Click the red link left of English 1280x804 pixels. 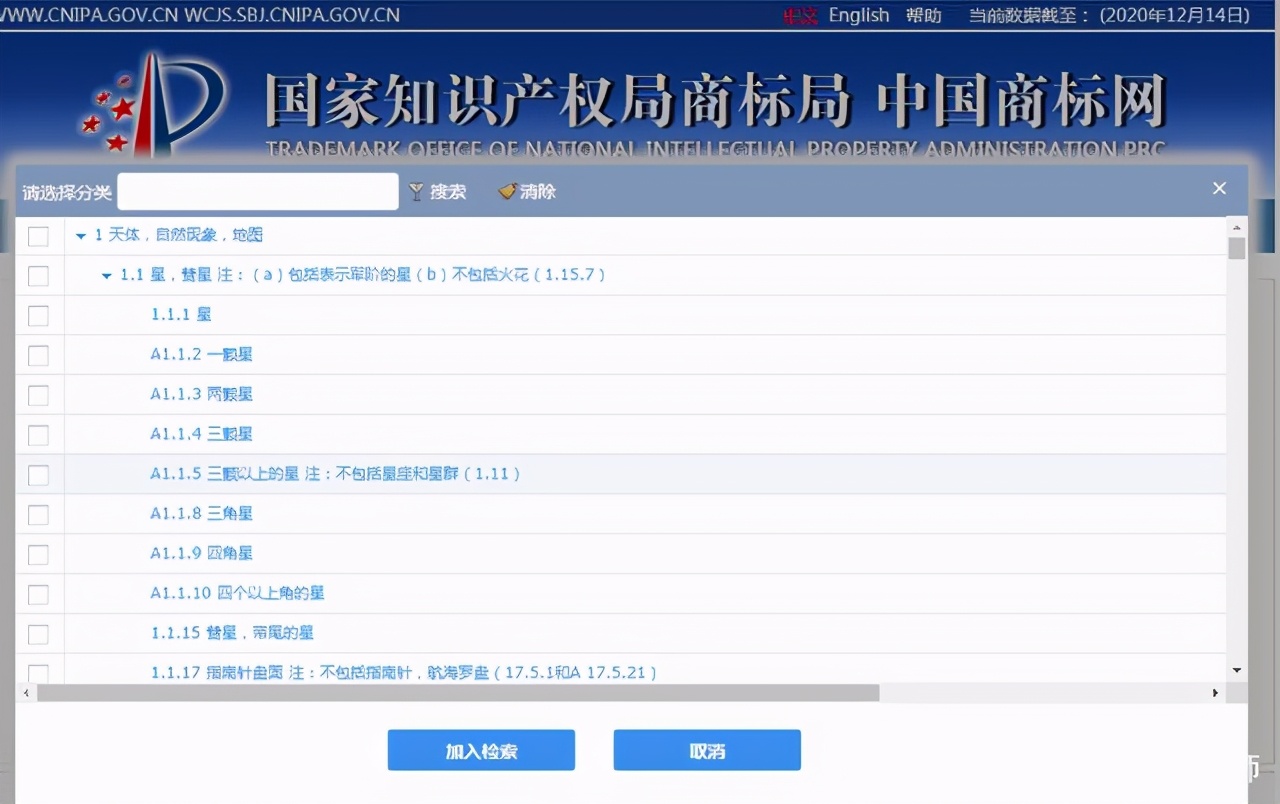(x=800, y=15)
